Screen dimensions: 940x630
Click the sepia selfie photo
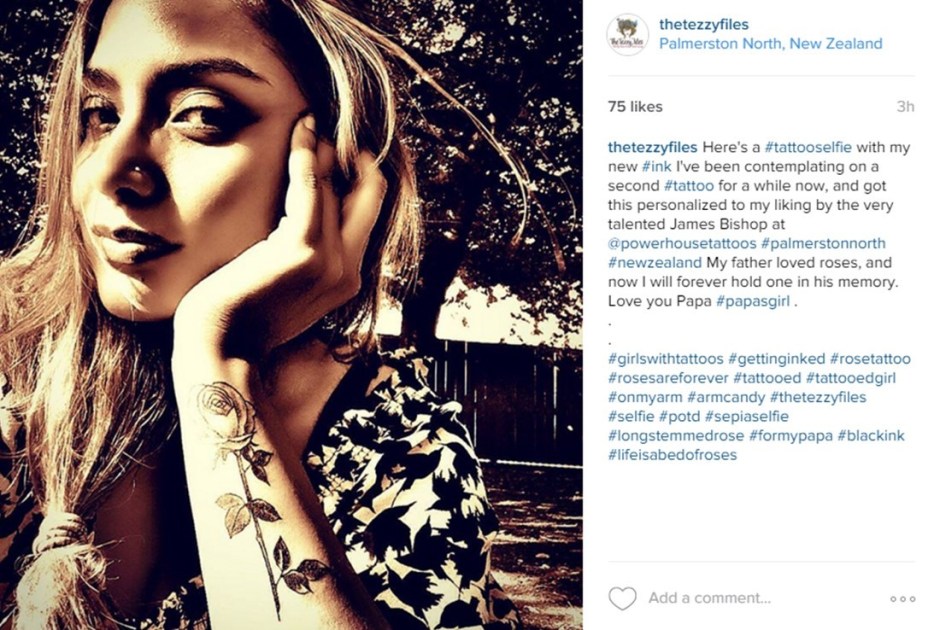(291, 315)
